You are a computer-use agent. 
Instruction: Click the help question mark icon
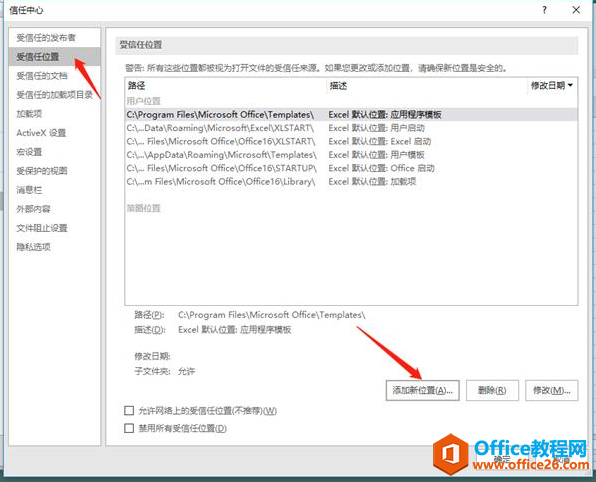[x=544, y=10]
